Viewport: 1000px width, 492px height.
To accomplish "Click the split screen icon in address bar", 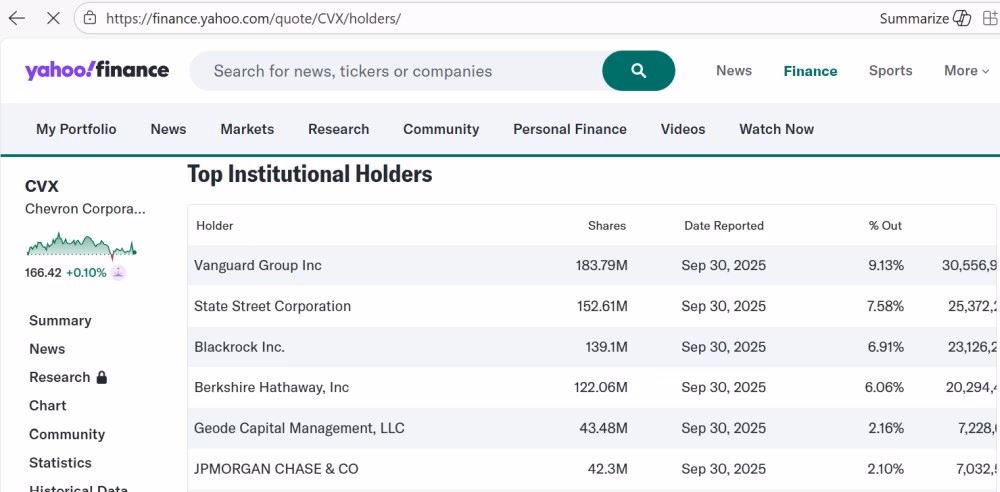I will coord(989,18).
